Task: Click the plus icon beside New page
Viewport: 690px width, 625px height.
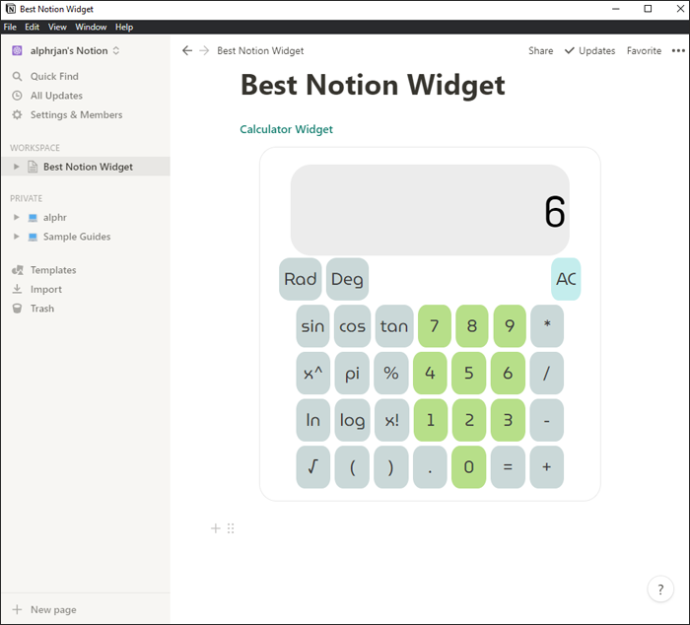Action: (x=17, y=610)
